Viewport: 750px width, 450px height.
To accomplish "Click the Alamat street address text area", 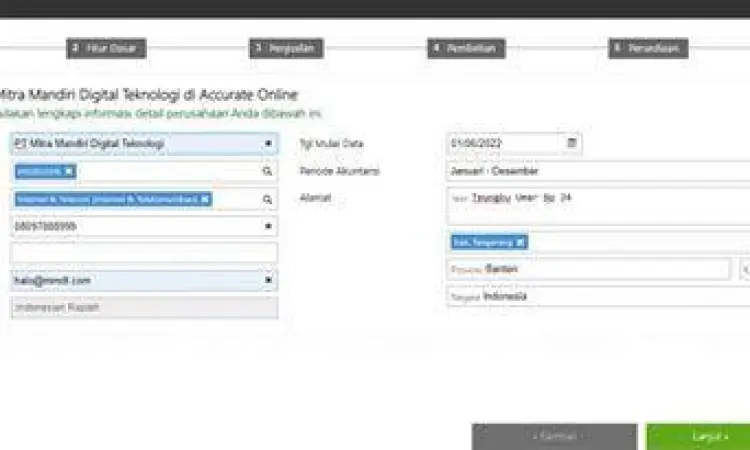I will click(598, 206).
